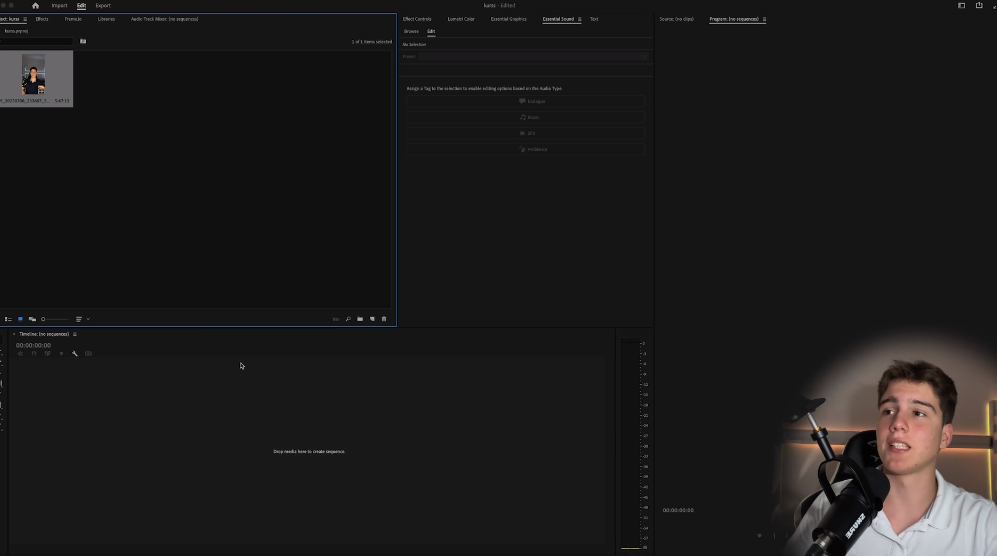Screen dimensions: 997x556
Task: Click the workspaces icon at top right
Action: pyautogui.click(x=961, y=6)
